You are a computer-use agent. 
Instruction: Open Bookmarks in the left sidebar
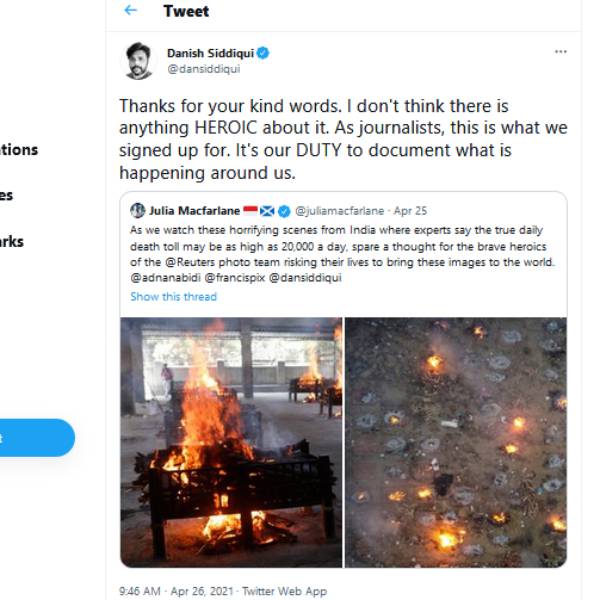(x=12, y=241)
